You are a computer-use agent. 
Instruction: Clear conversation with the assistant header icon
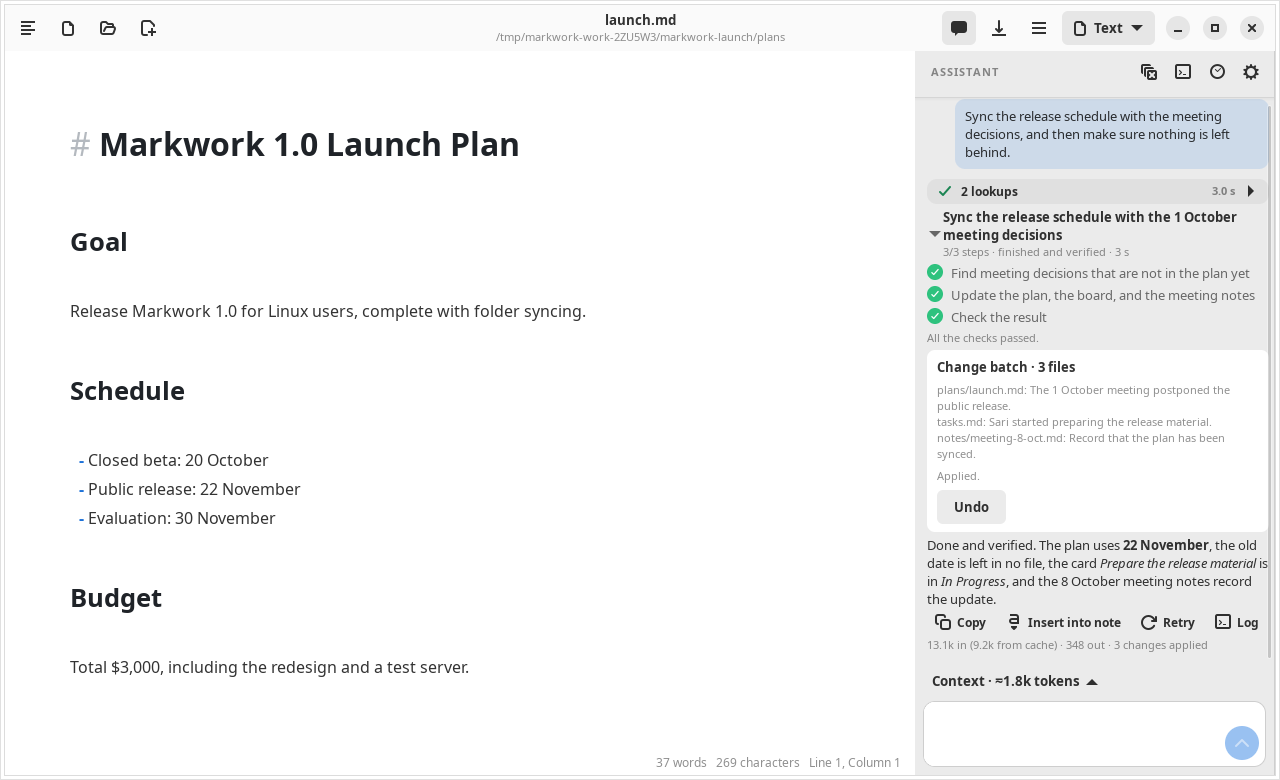tap(1149, 72)
